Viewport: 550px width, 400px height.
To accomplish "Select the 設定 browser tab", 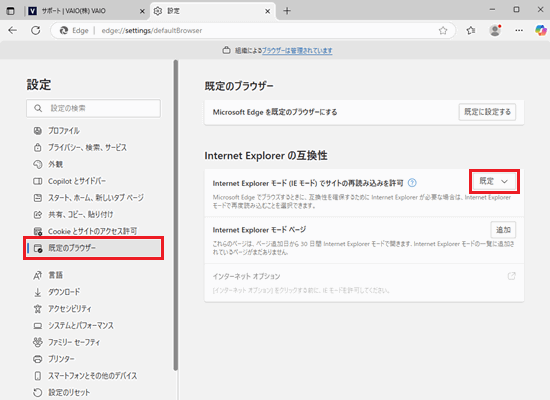I will (212, 11).
